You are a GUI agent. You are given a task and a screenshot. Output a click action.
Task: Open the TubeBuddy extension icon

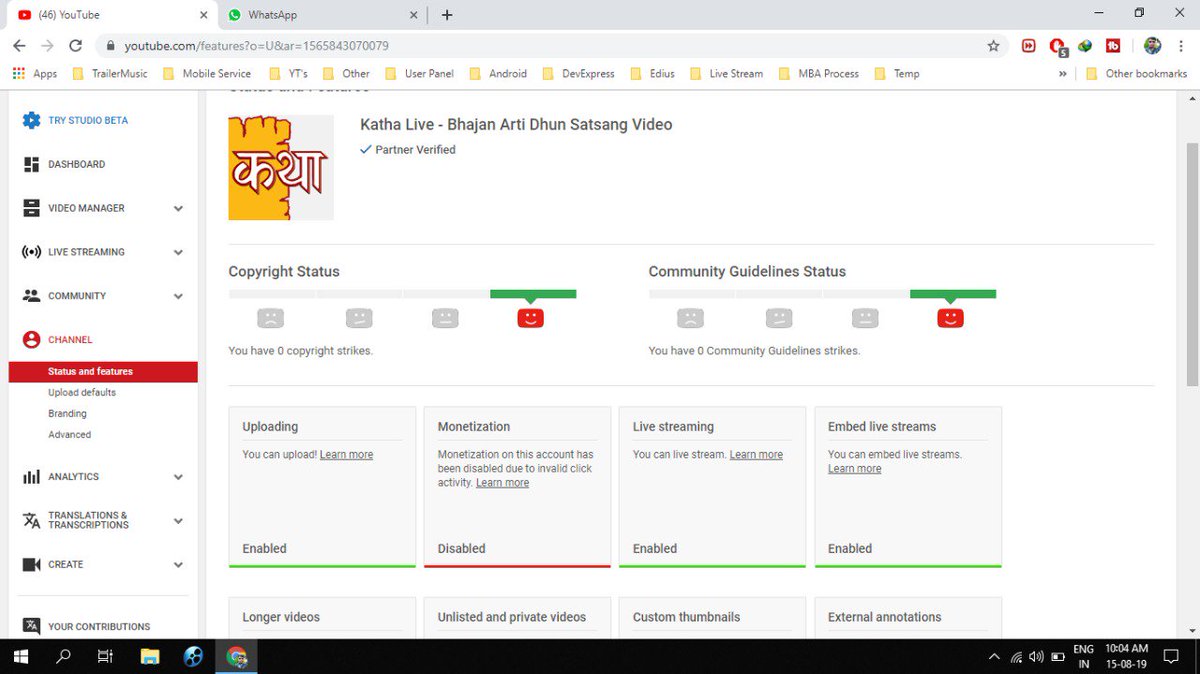pos(1113,46)
